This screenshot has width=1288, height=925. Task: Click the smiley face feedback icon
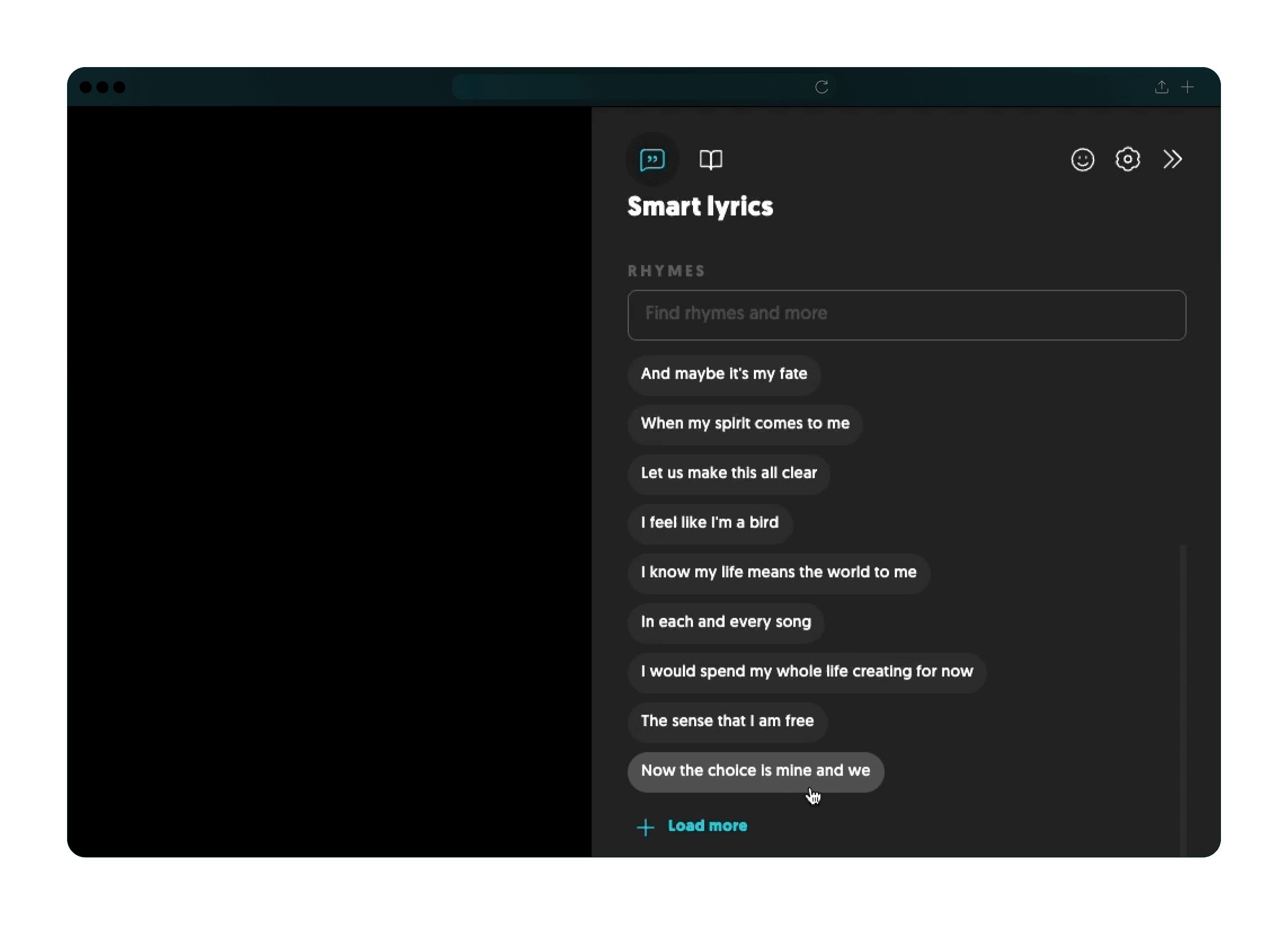coord(1082,160)
